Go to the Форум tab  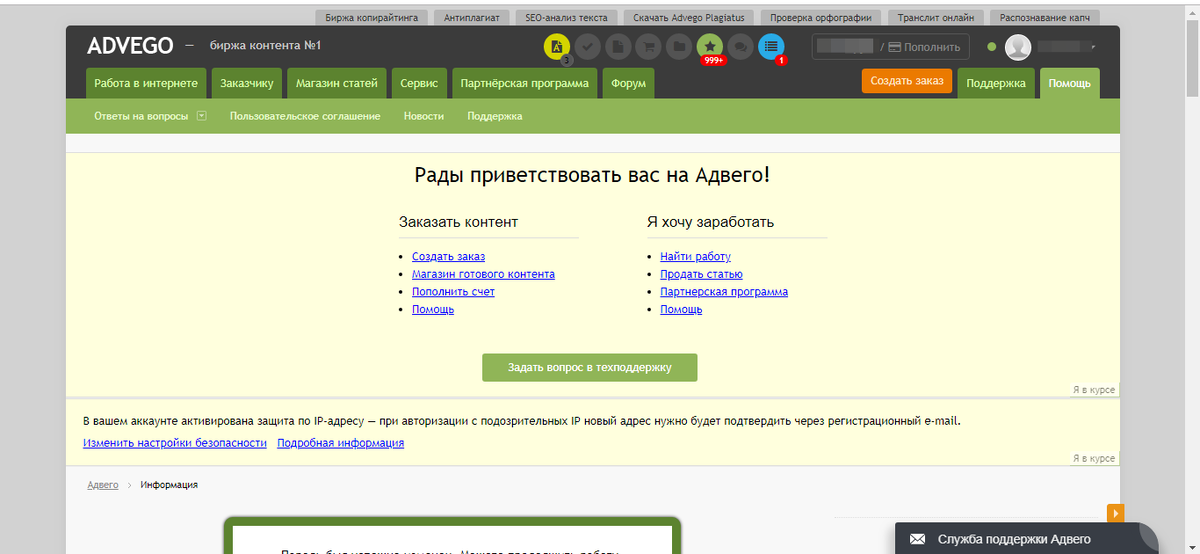pyautogui.click(x=628, y=83)
